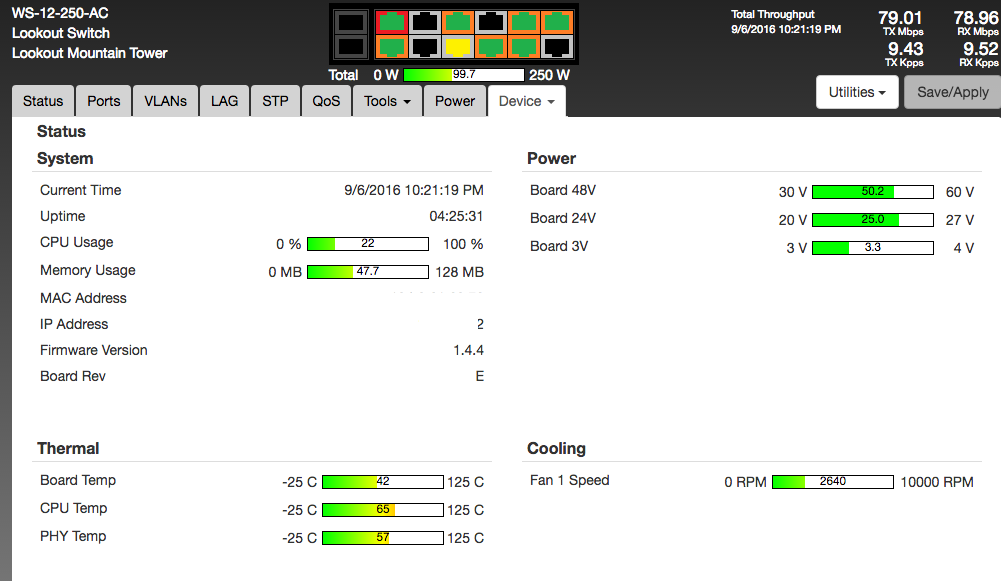Open the Tools dropdown menu
The image size is (1001, 581).
[x=387, y=101]
